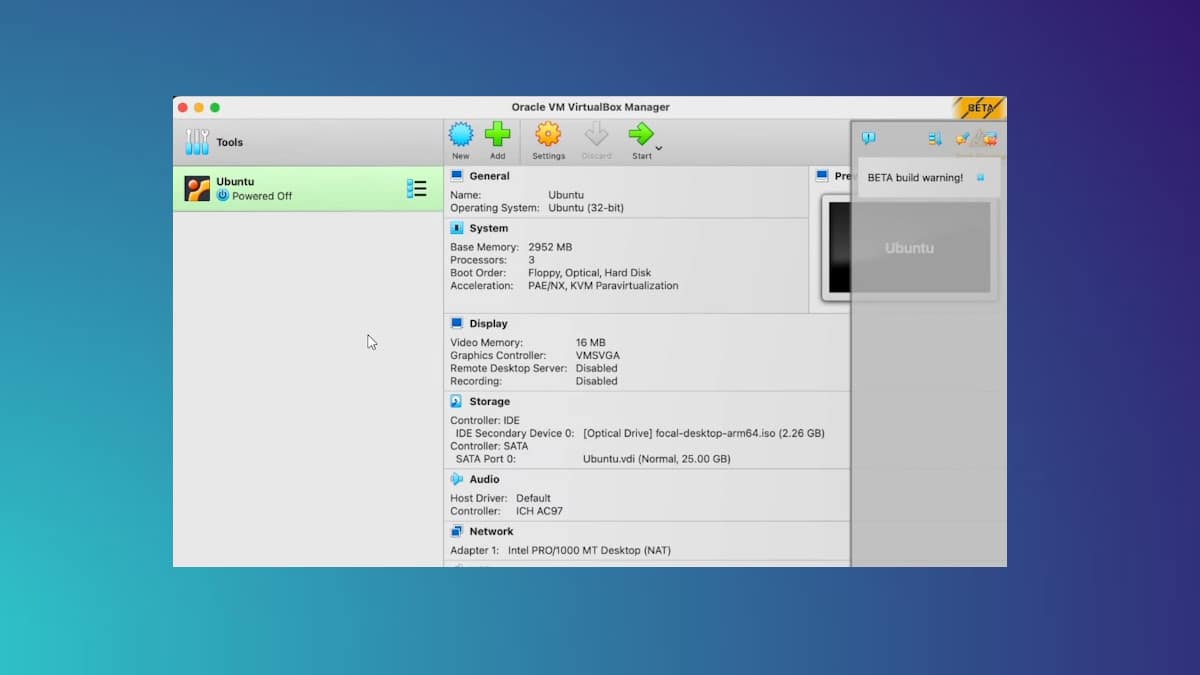The image size is (1200, 675).
Task: Click the Display section icon
Action: tap(457, 324)
